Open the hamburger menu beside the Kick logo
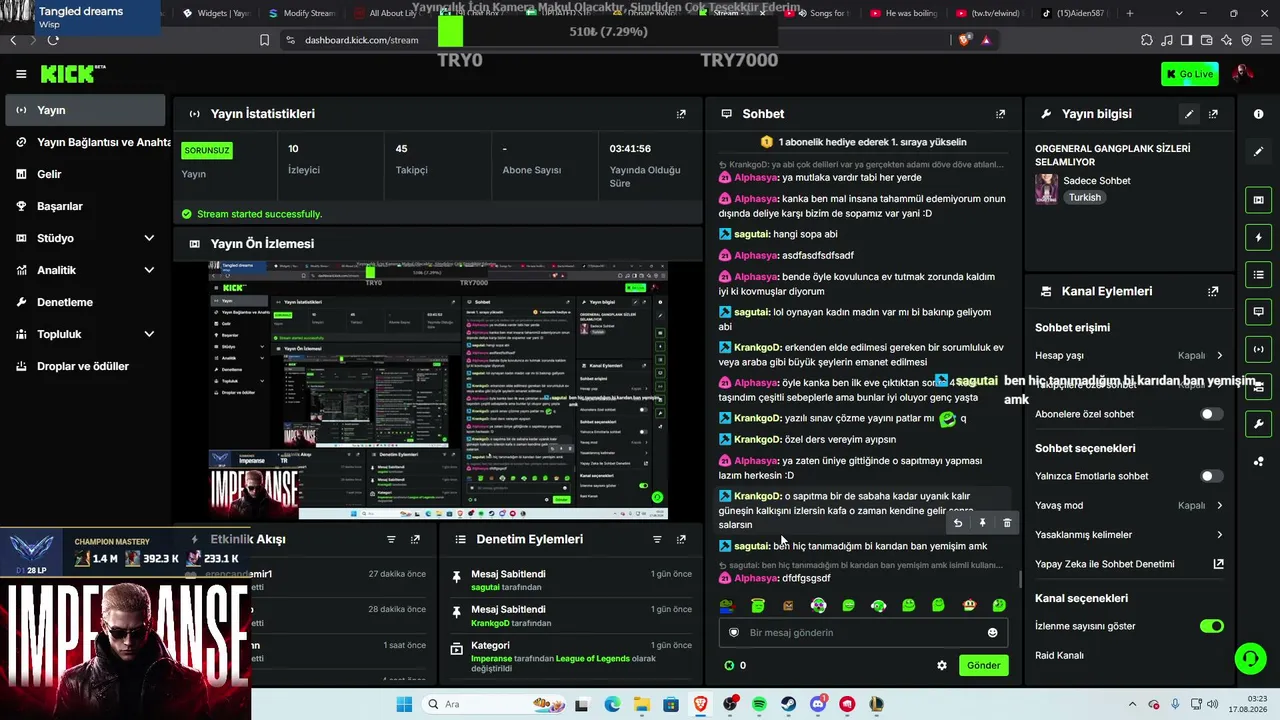Image resolution: width=1280 pixels, height=720 pixels. pyautogui.click(x=21, y=74)
